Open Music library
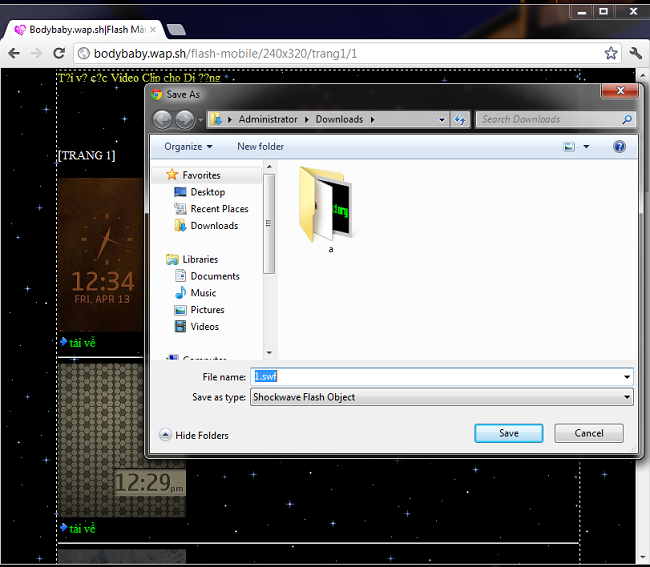This screenshot has height=567, width=650. point(203,293)
